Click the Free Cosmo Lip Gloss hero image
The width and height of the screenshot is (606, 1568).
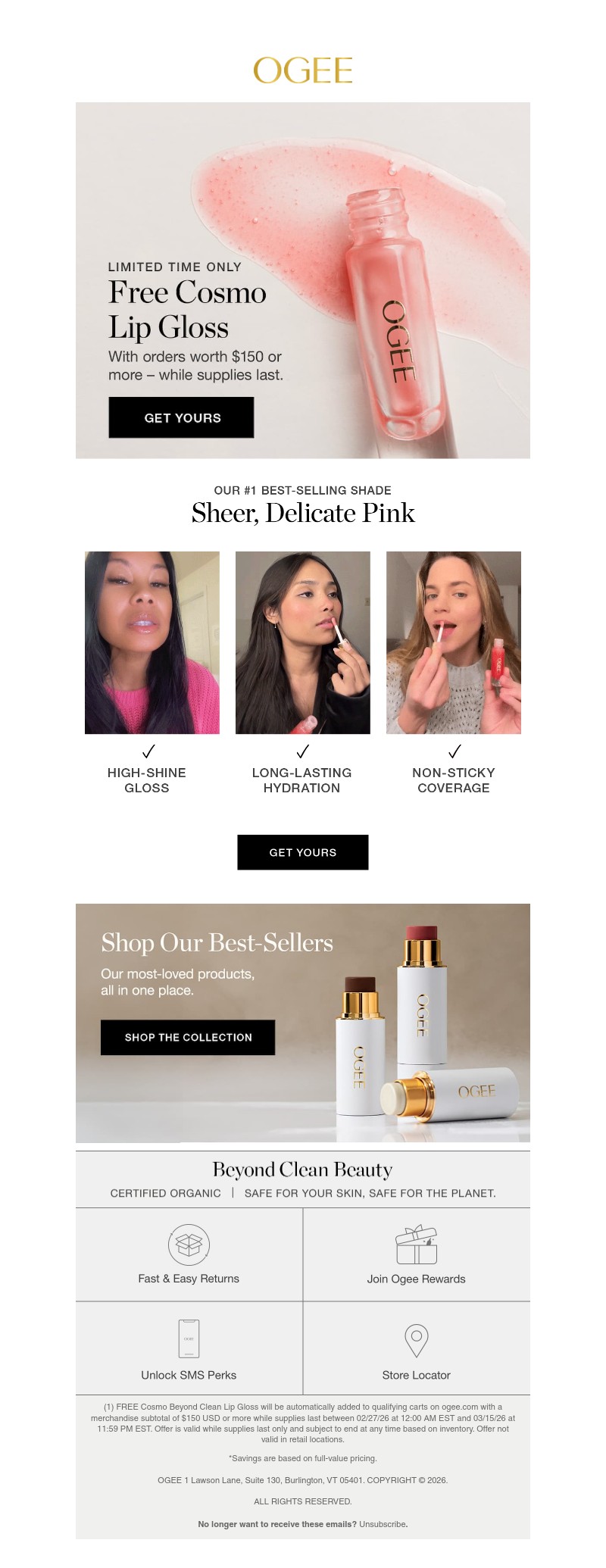coord(303,280)
